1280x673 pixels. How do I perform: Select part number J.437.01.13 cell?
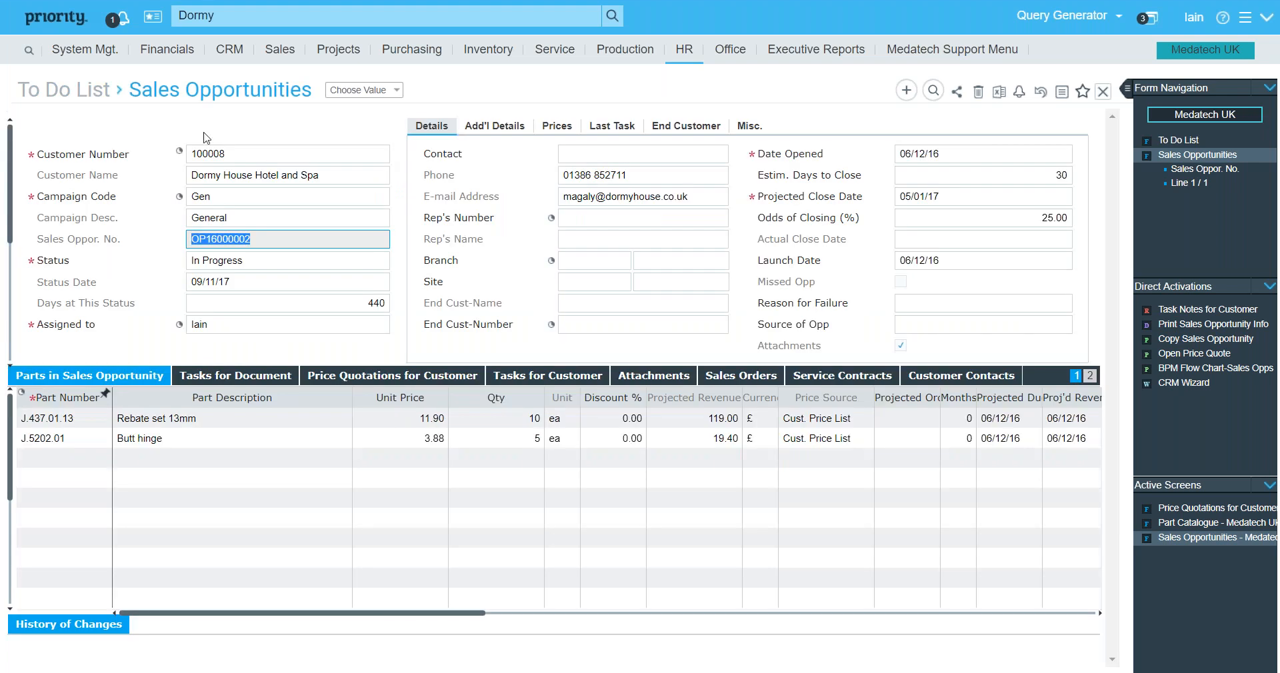point(64,418)
